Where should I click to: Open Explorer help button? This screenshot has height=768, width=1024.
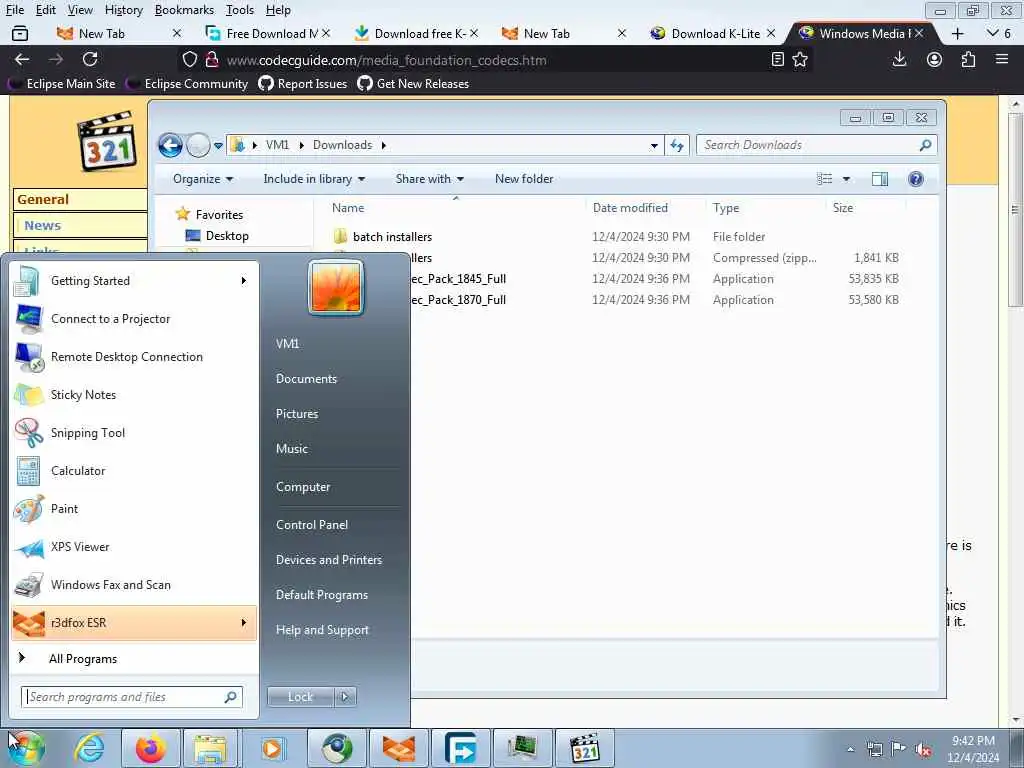pos(916,179)
